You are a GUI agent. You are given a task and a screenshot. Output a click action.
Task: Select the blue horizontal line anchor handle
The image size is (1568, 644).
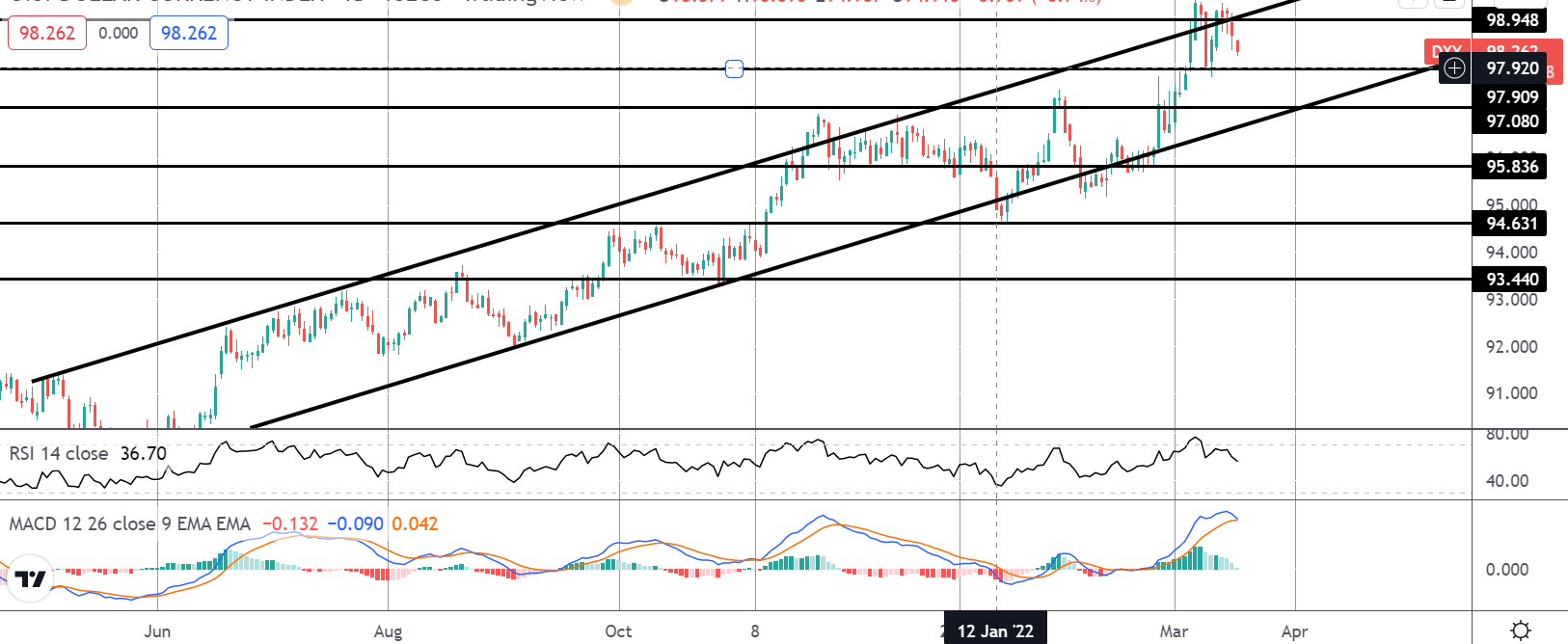pos(734,68)
